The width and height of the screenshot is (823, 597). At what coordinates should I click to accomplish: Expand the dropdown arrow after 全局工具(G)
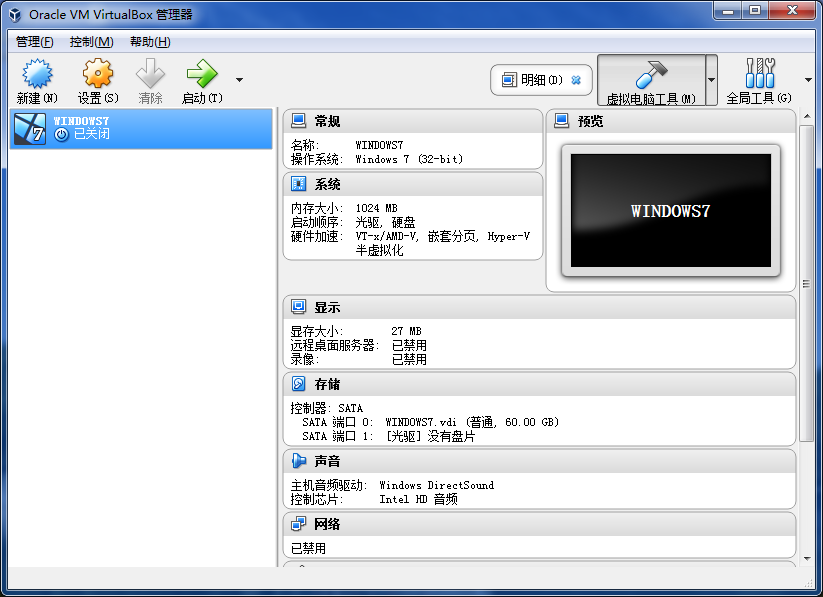point(808,80)
